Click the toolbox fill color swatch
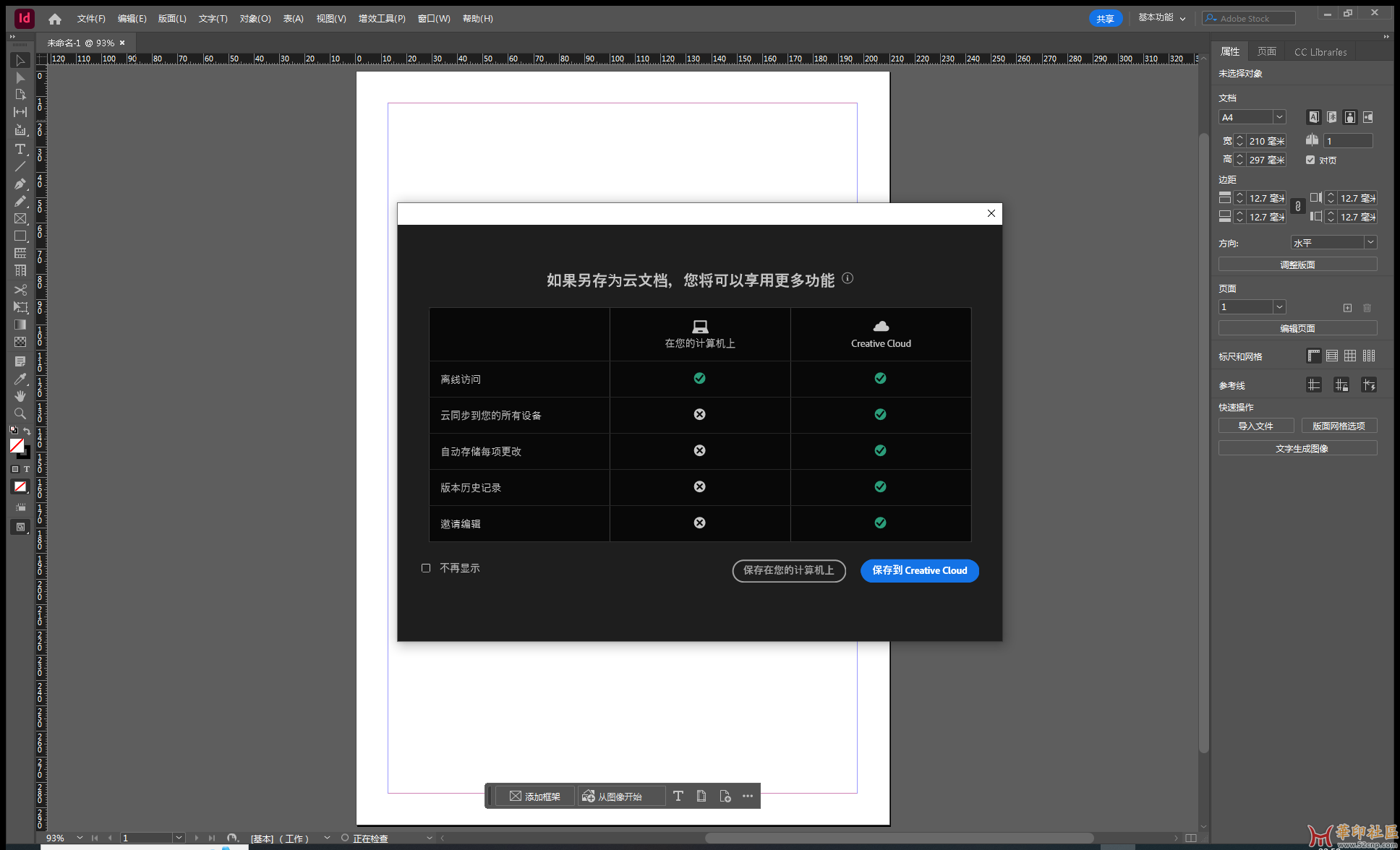Image resolution: width=1400 pixels, height=850 pixels. point(17,445)
